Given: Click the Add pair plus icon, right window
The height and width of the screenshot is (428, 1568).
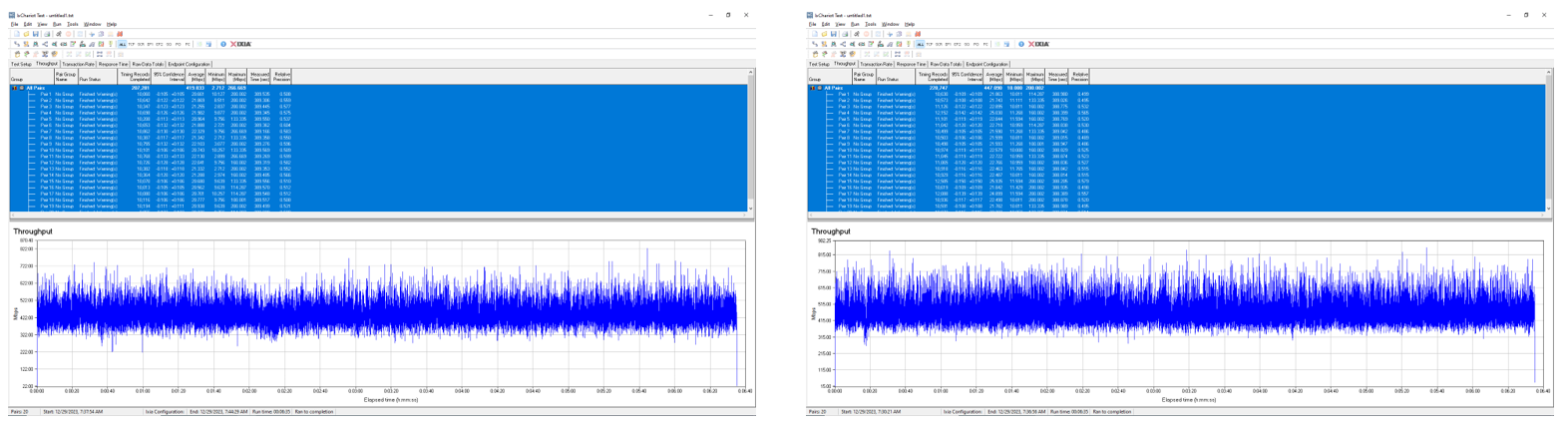Looking at the screenshot, I should click(x=890, y=34).
